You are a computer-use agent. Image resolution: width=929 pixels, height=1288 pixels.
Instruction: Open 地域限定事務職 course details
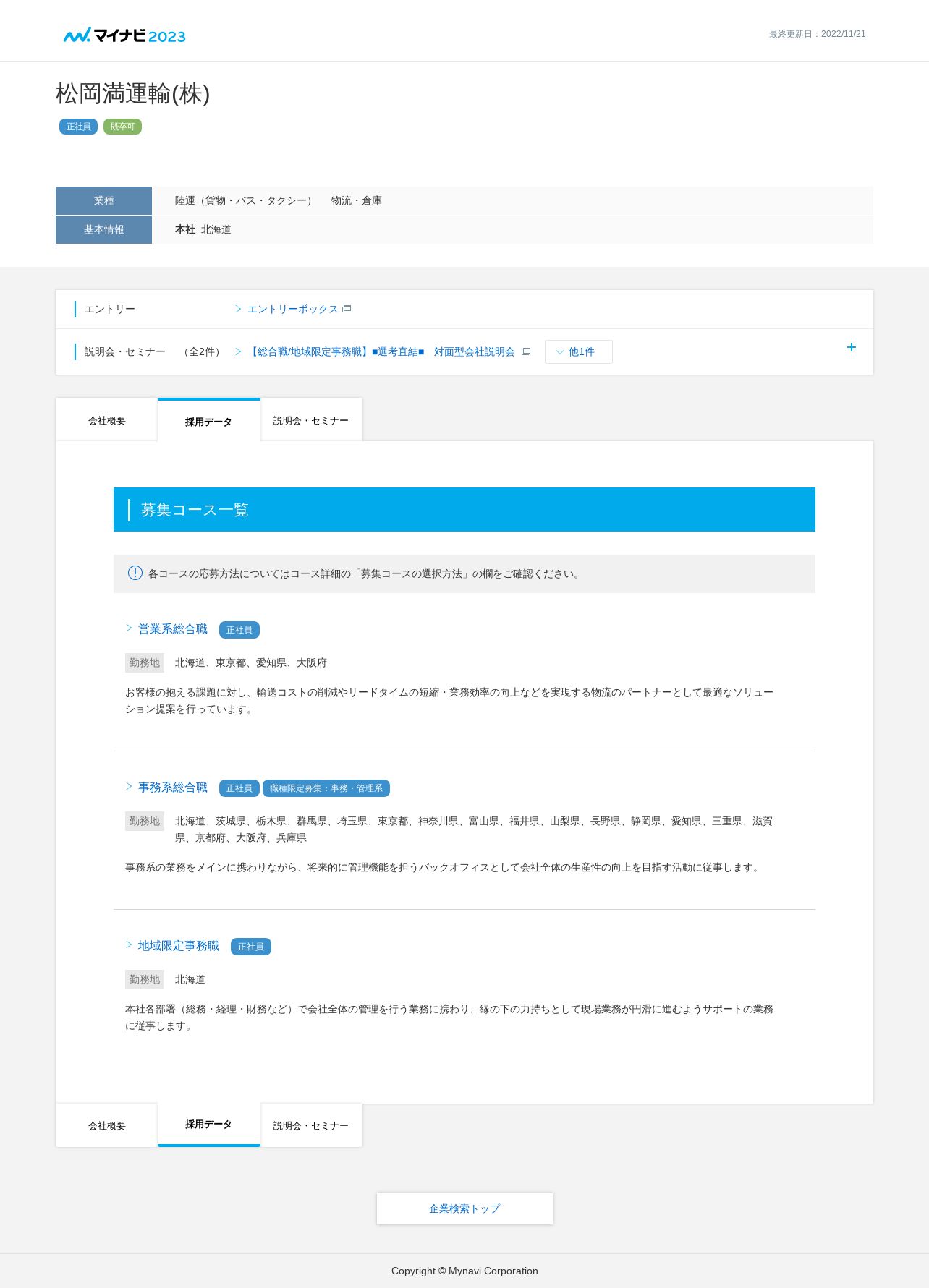click(179, 945)
